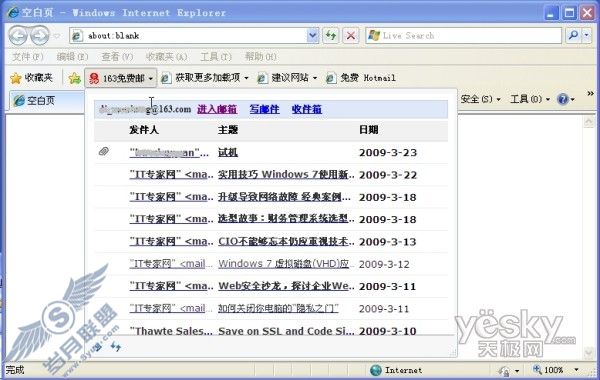The image size is (600, 380).
Task: Expand the address bar history dropdown
Action: click(x=312, y=36)
